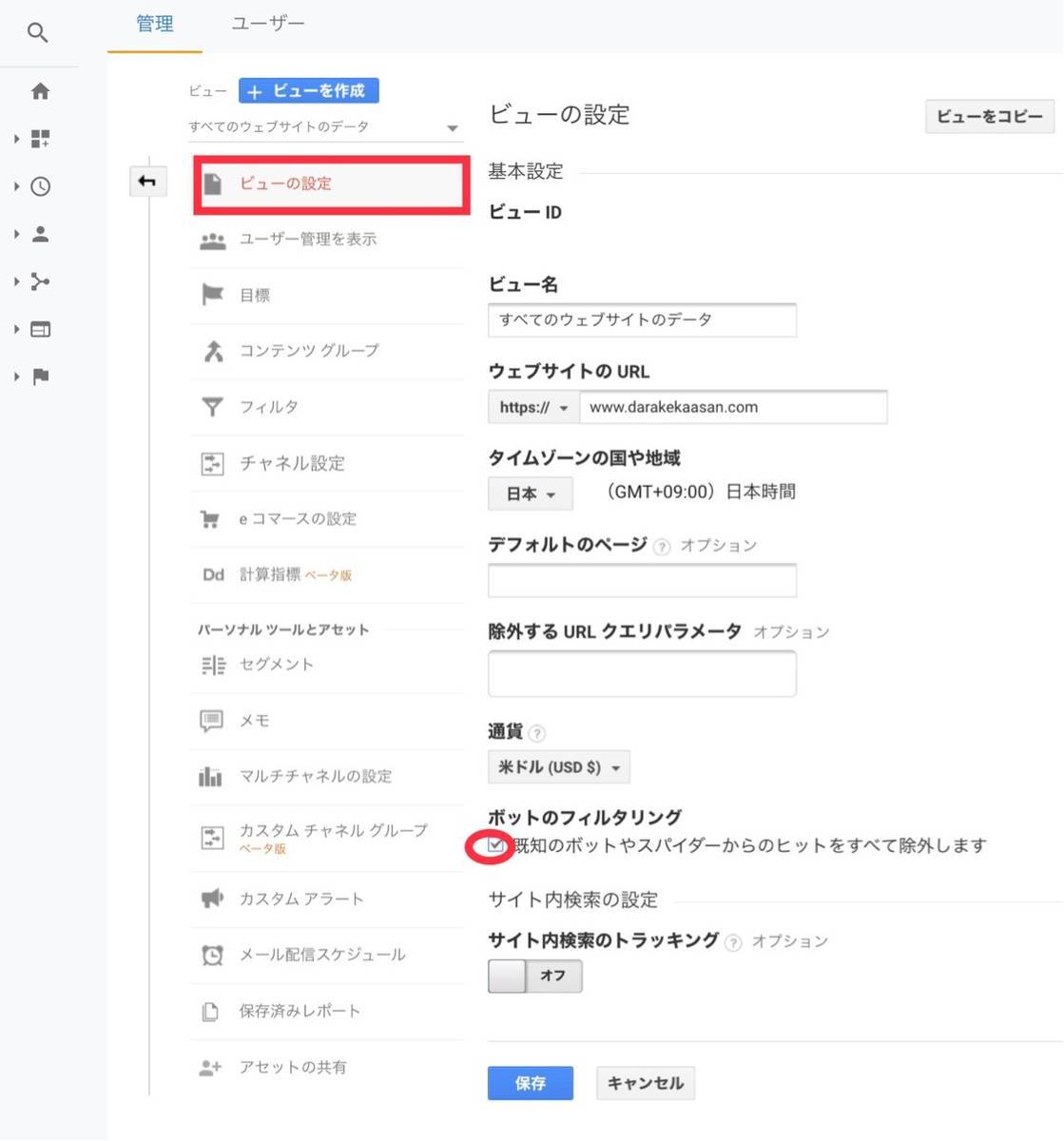
Task: Open the カスタム アラート link
Action: [x=301, y=899]
